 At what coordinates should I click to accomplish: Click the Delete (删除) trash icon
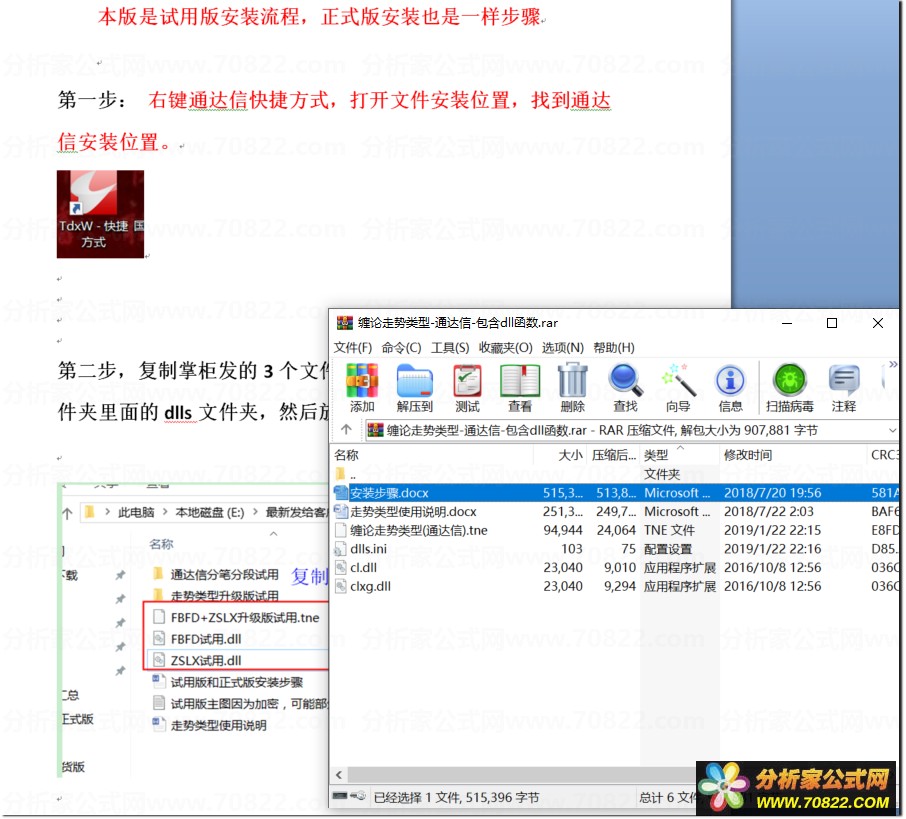coord(572,388)
